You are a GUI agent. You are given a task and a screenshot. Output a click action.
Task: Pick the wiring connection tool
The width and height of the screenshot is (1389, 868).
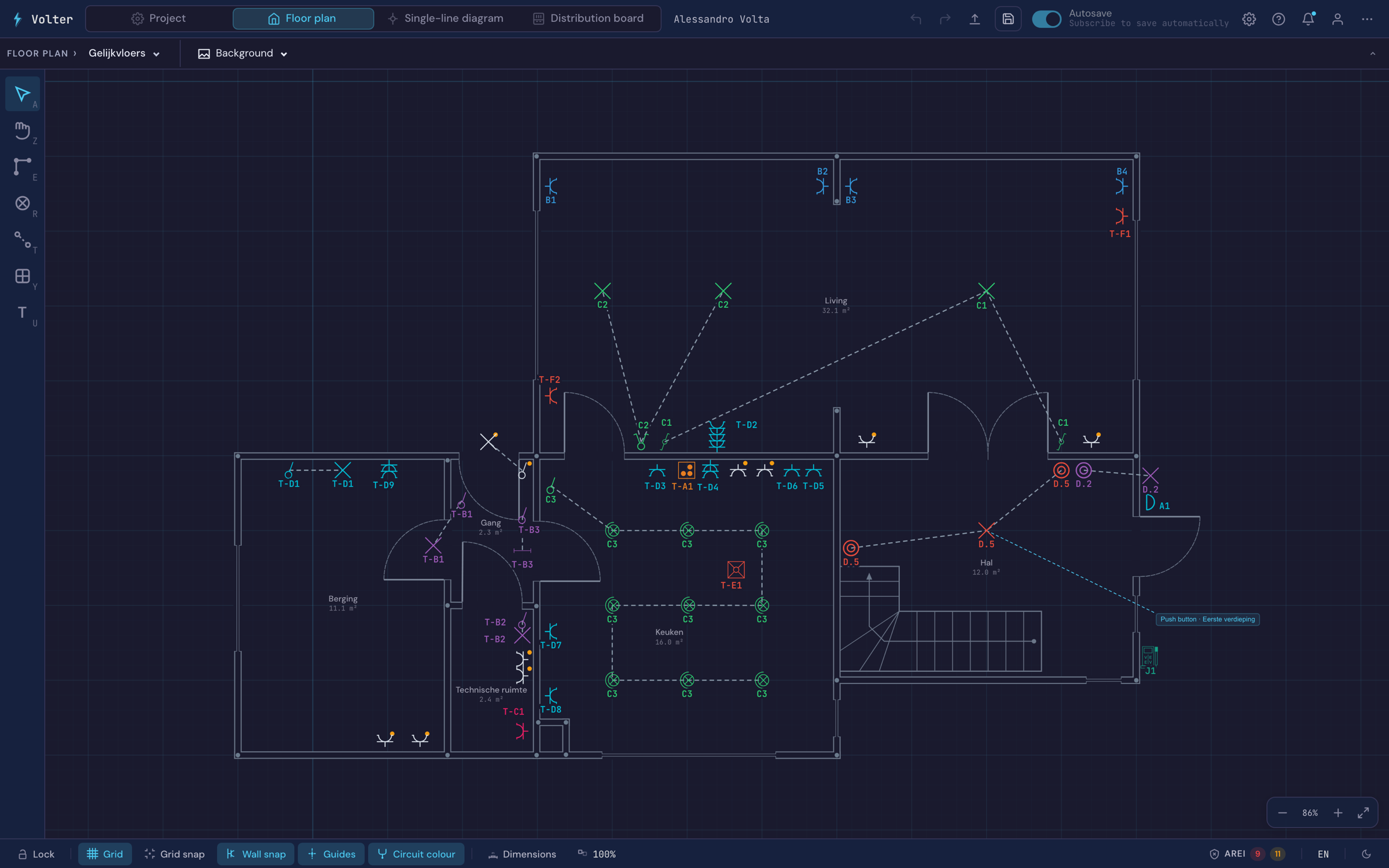click(23, 240)
